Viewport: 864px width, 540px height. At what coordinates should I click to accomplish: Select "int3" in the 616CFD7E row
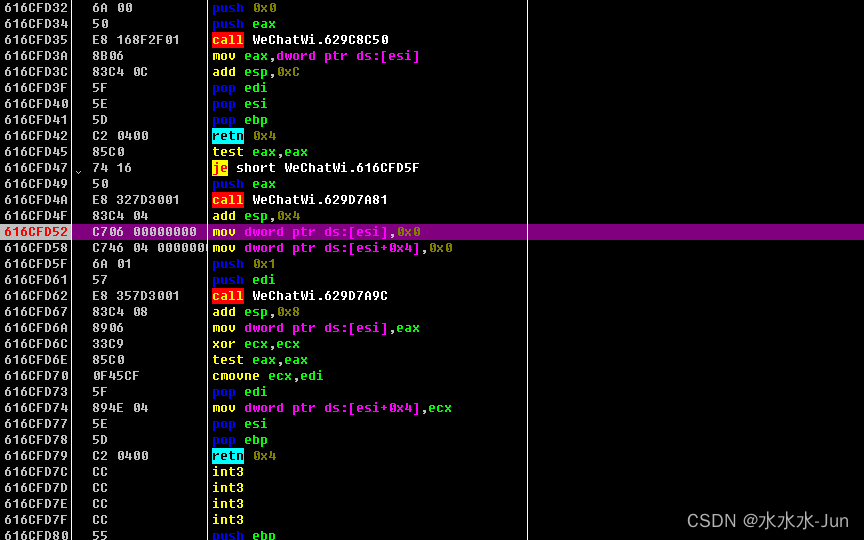(228, 503)
